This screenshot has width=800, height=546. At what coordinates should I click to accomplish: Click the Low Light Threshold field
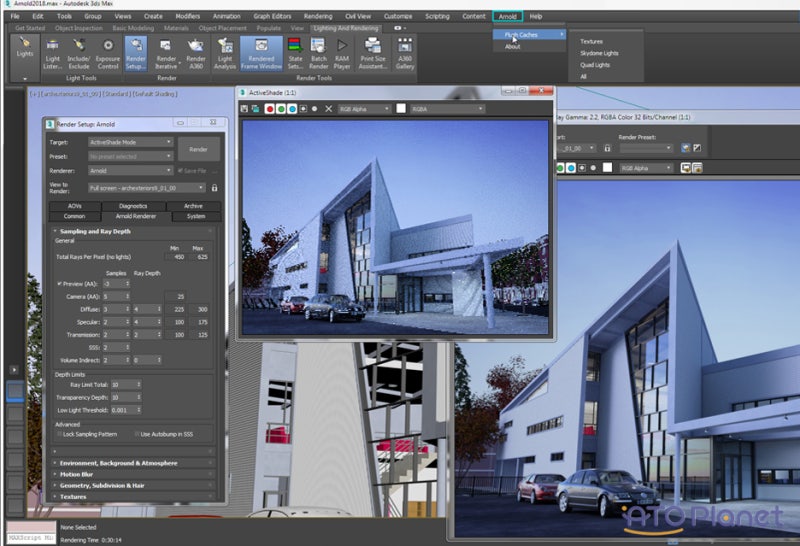click(122, 410)
